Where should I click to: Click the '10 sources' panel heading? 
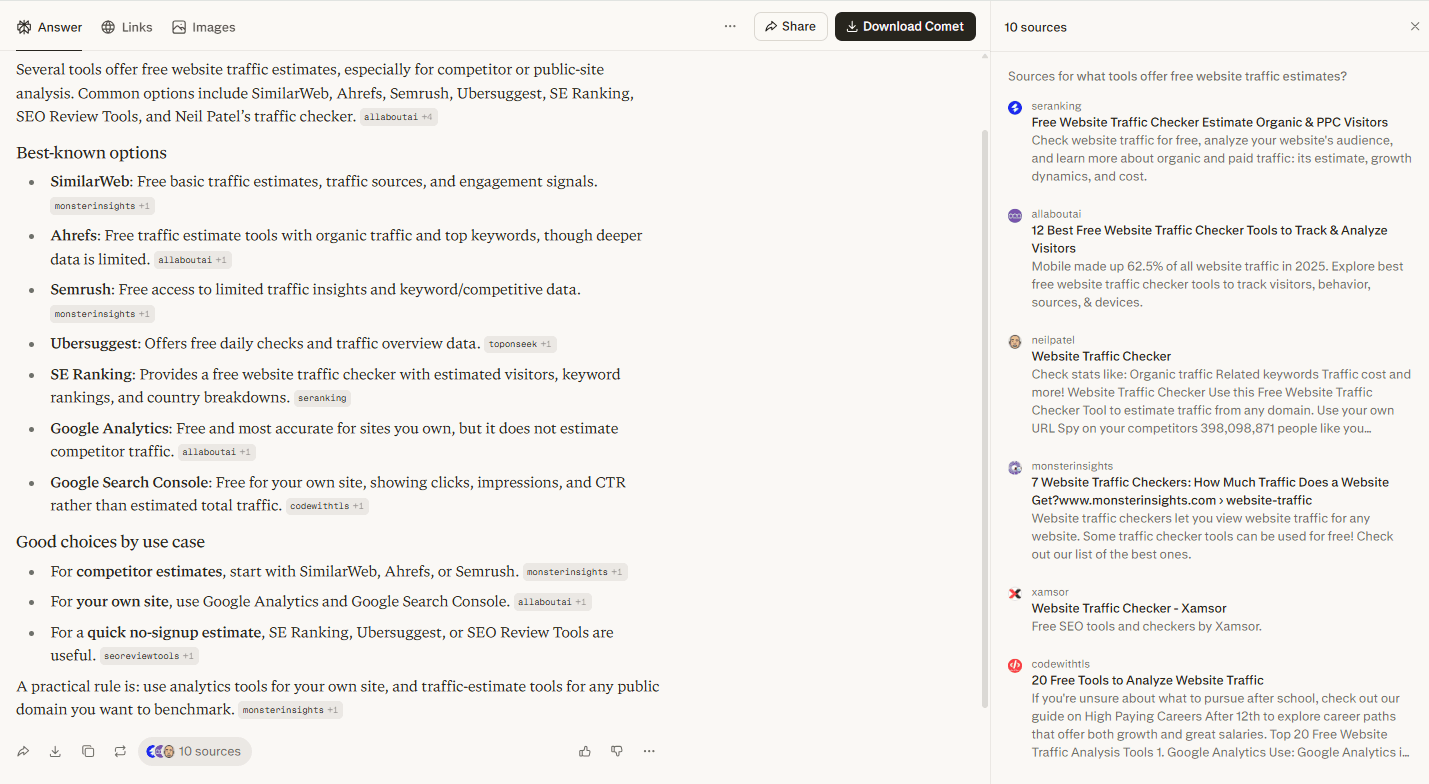coord(1035,27)
